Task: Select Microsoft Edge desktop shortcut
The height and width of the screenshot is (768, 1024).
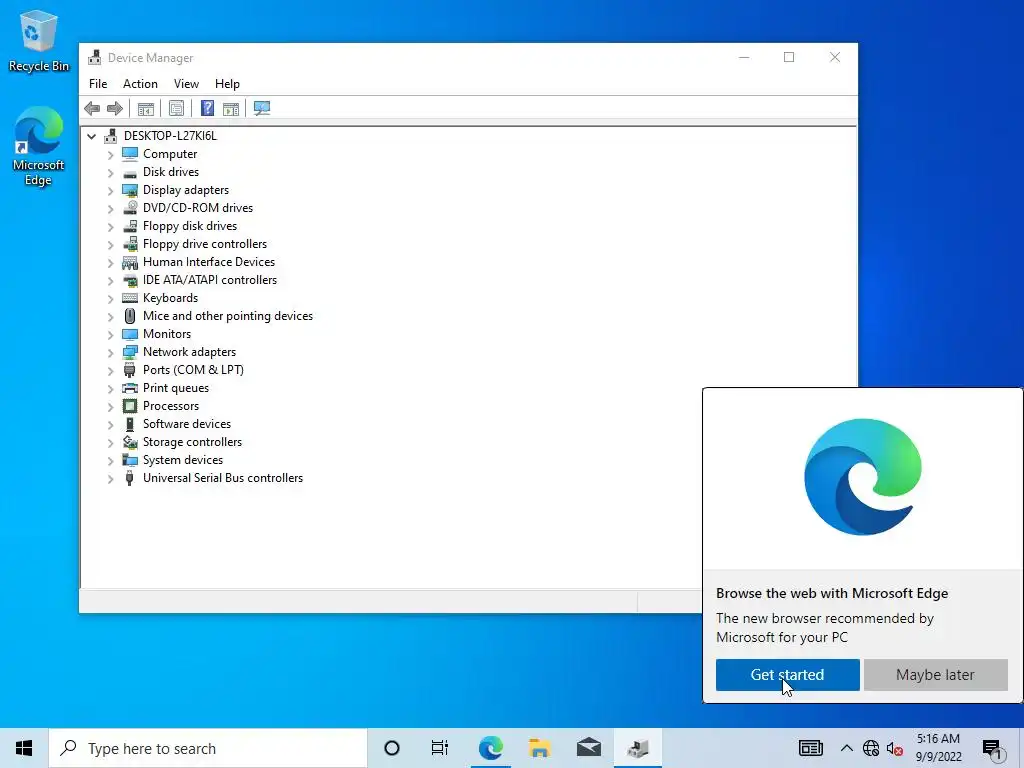Action: point(39,147)
